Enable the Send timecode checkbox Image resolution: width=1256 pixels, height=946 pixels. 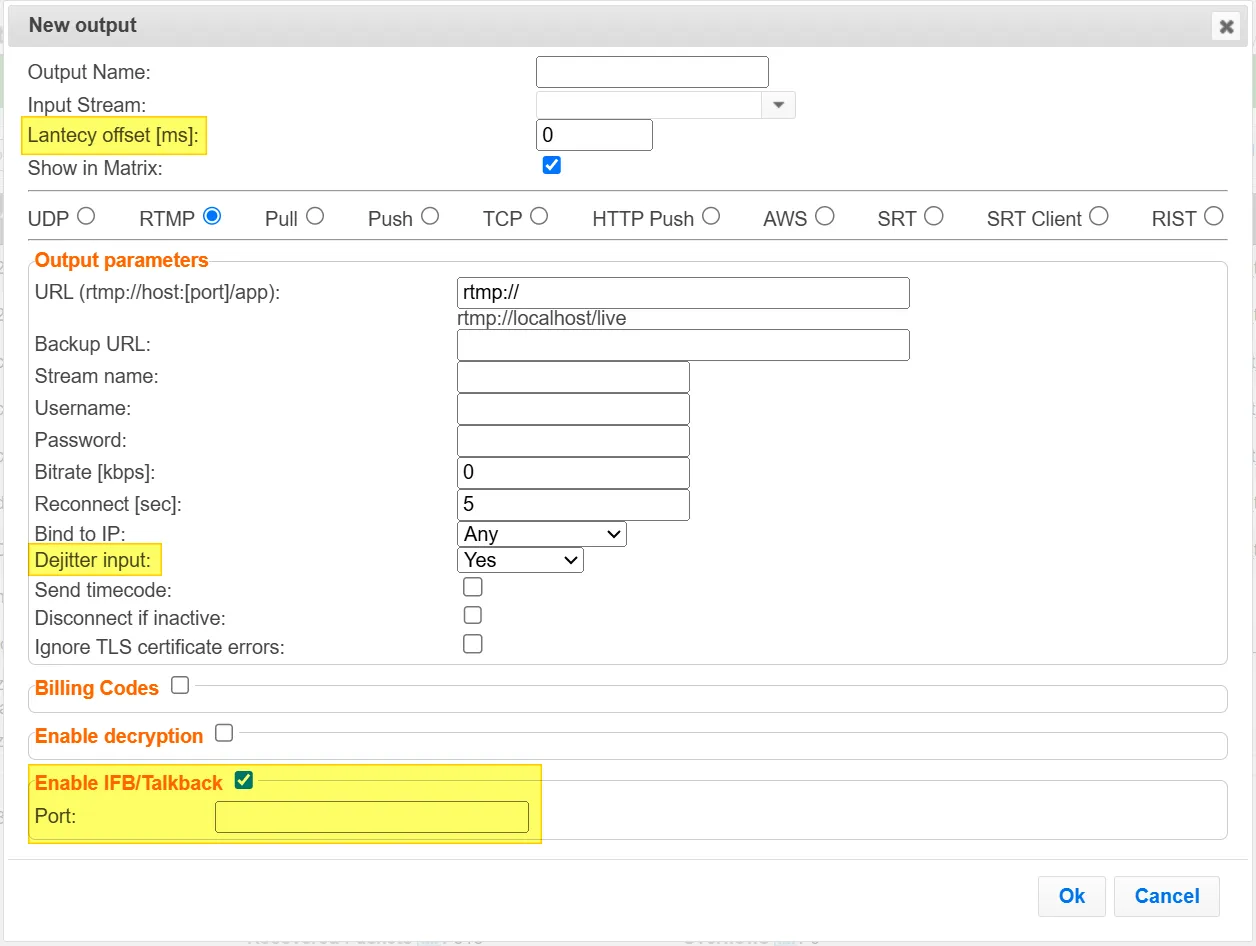[x=473, y=587]
